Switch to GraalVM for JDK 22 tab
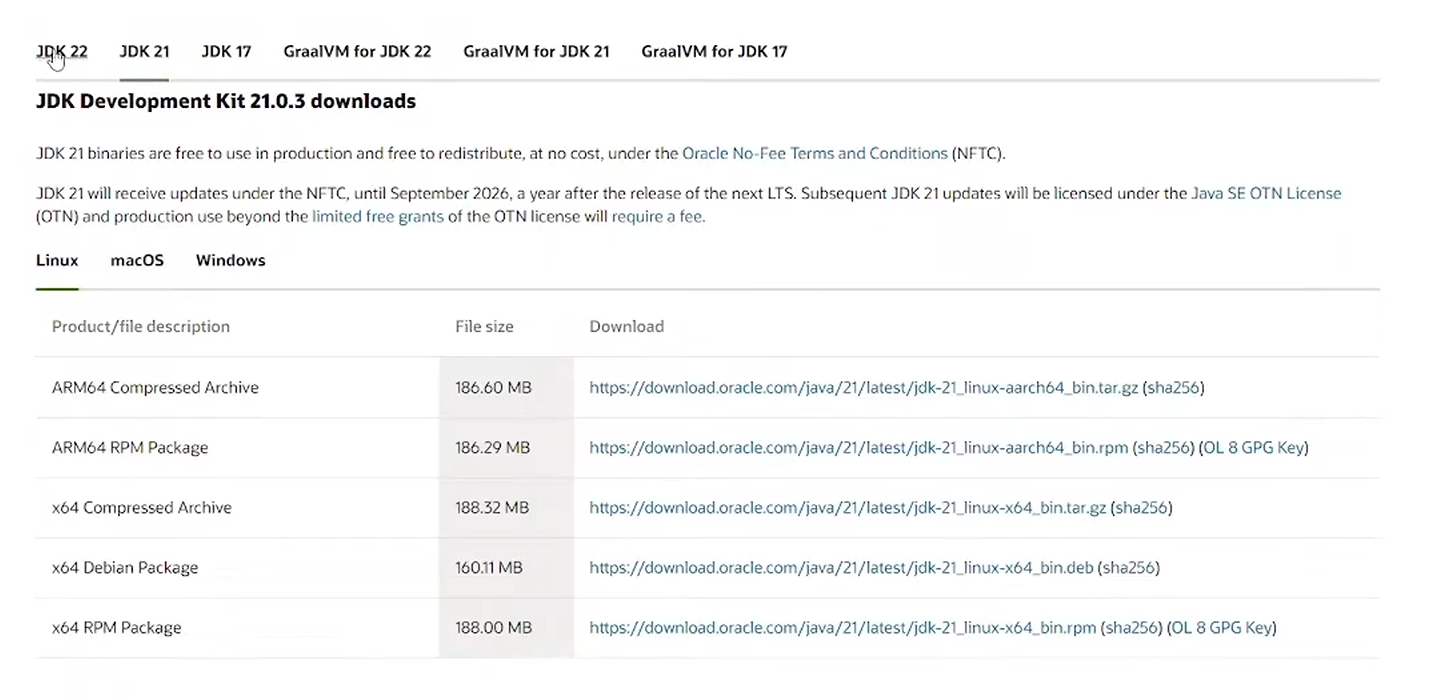The image size is (1429, 700). (357, 51)
